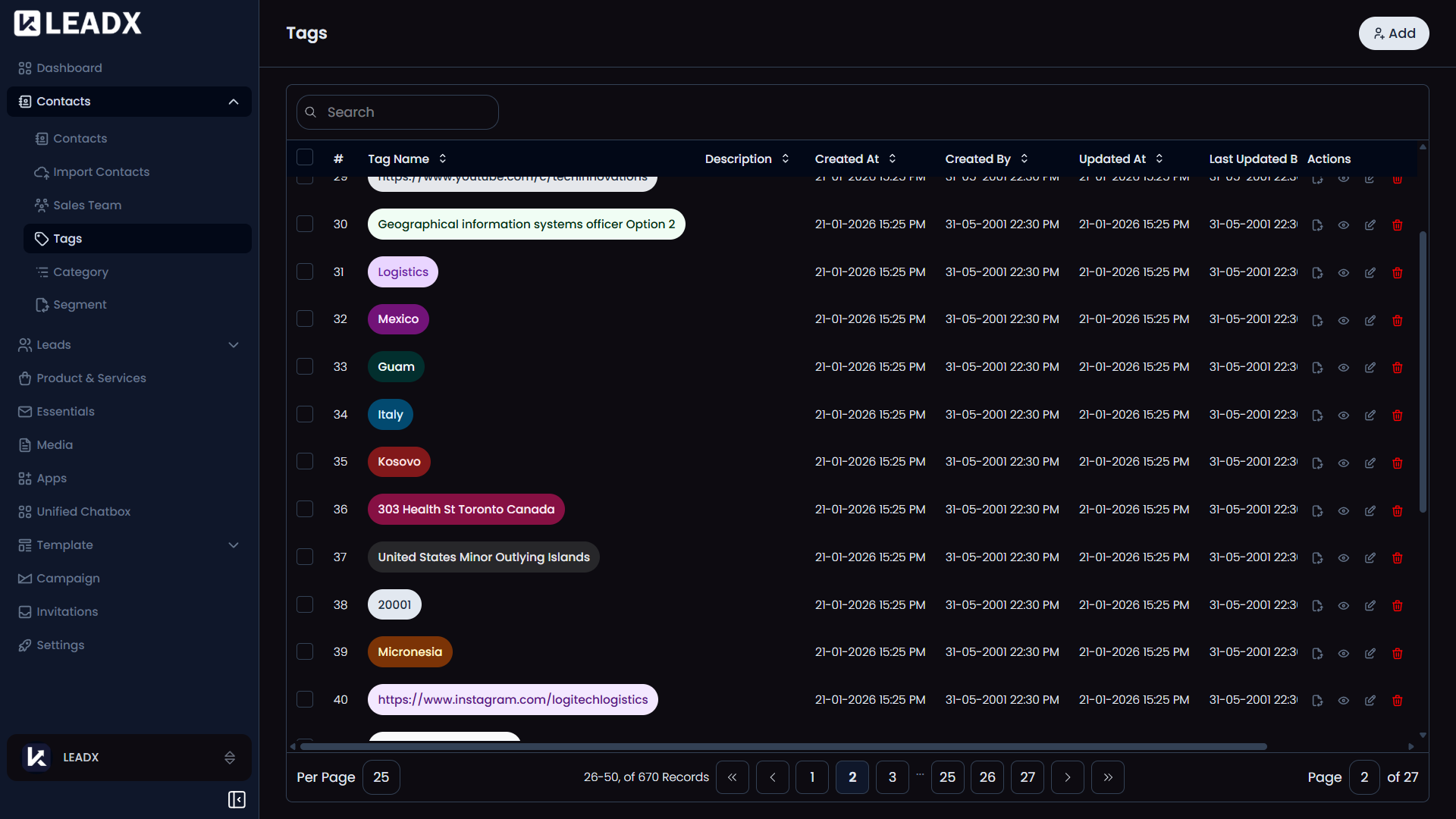Viewport: 1456px width, 819px height.
Task: Open Segment in sidebar
Action: (x=80, y=305)
